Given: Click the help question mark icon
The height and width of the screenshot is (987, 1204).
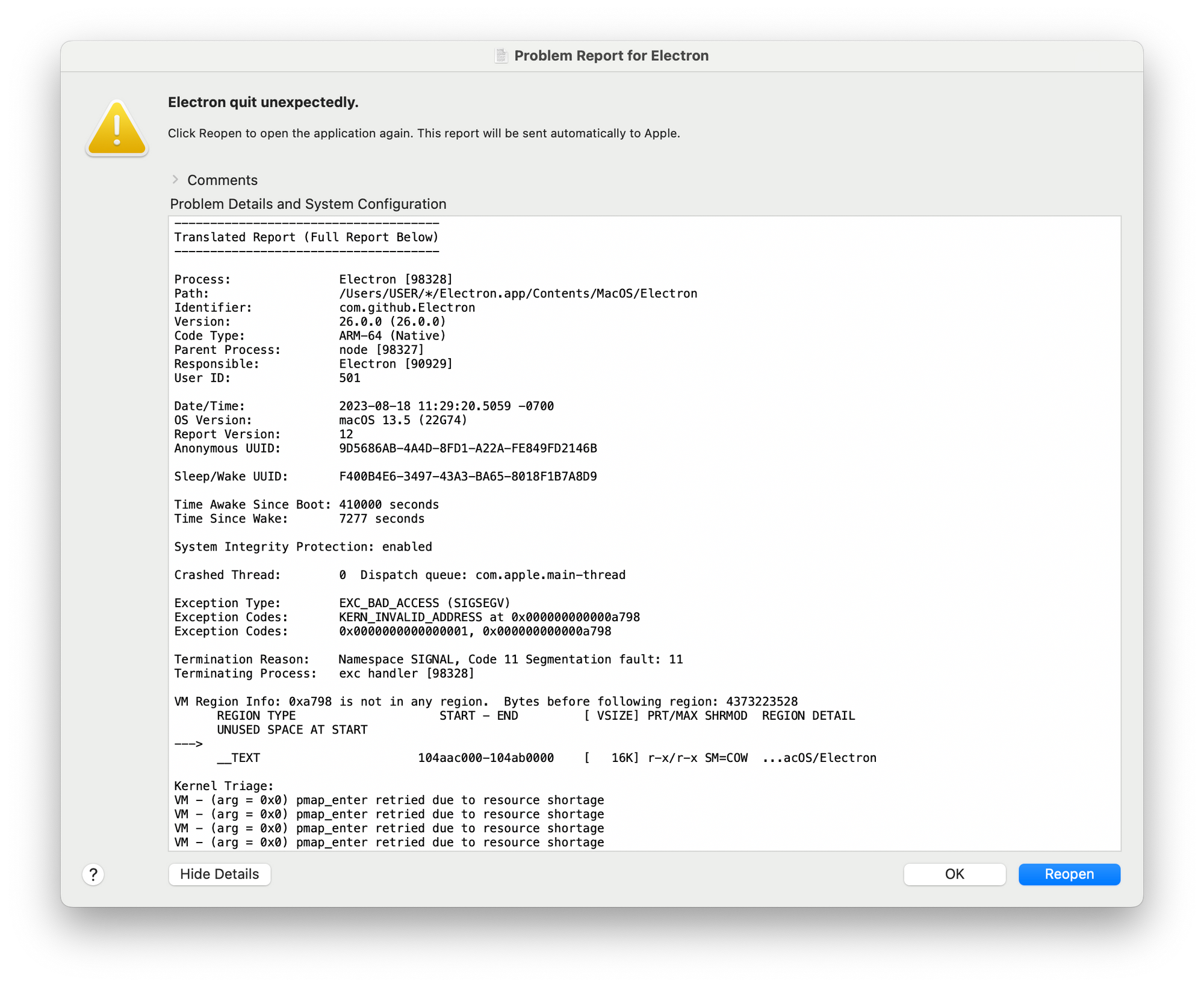Looking at the screenshot, I should tap(93, 874).
